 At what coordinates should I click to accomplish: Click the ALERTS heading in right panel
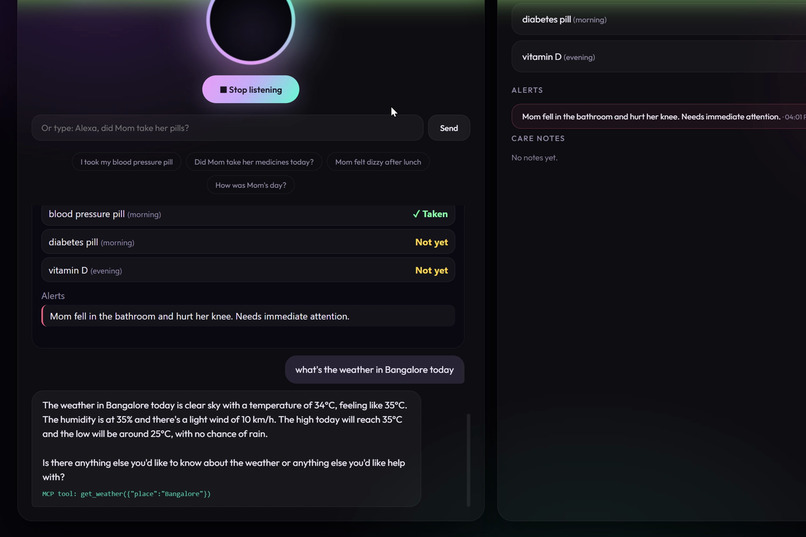(527, 90)
